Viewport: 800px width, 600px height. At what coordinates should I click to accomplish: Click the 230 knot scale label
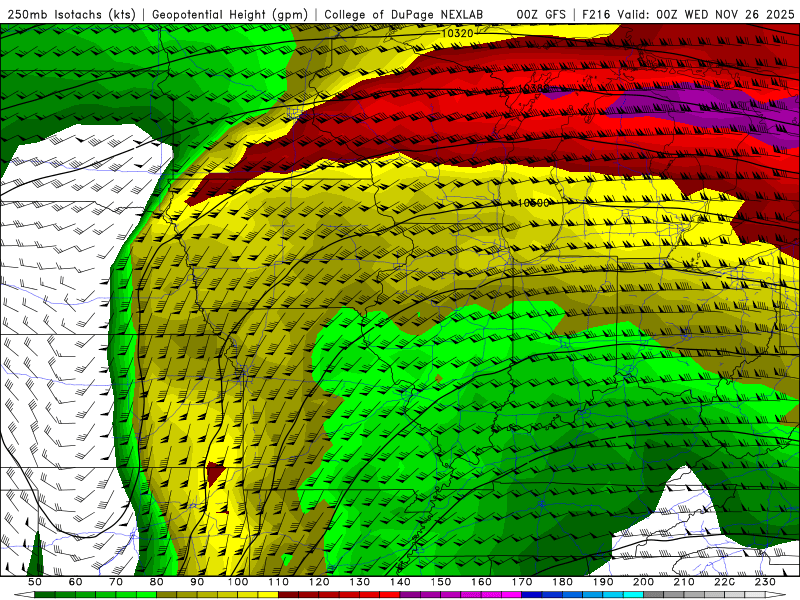(x=765, y=582)
